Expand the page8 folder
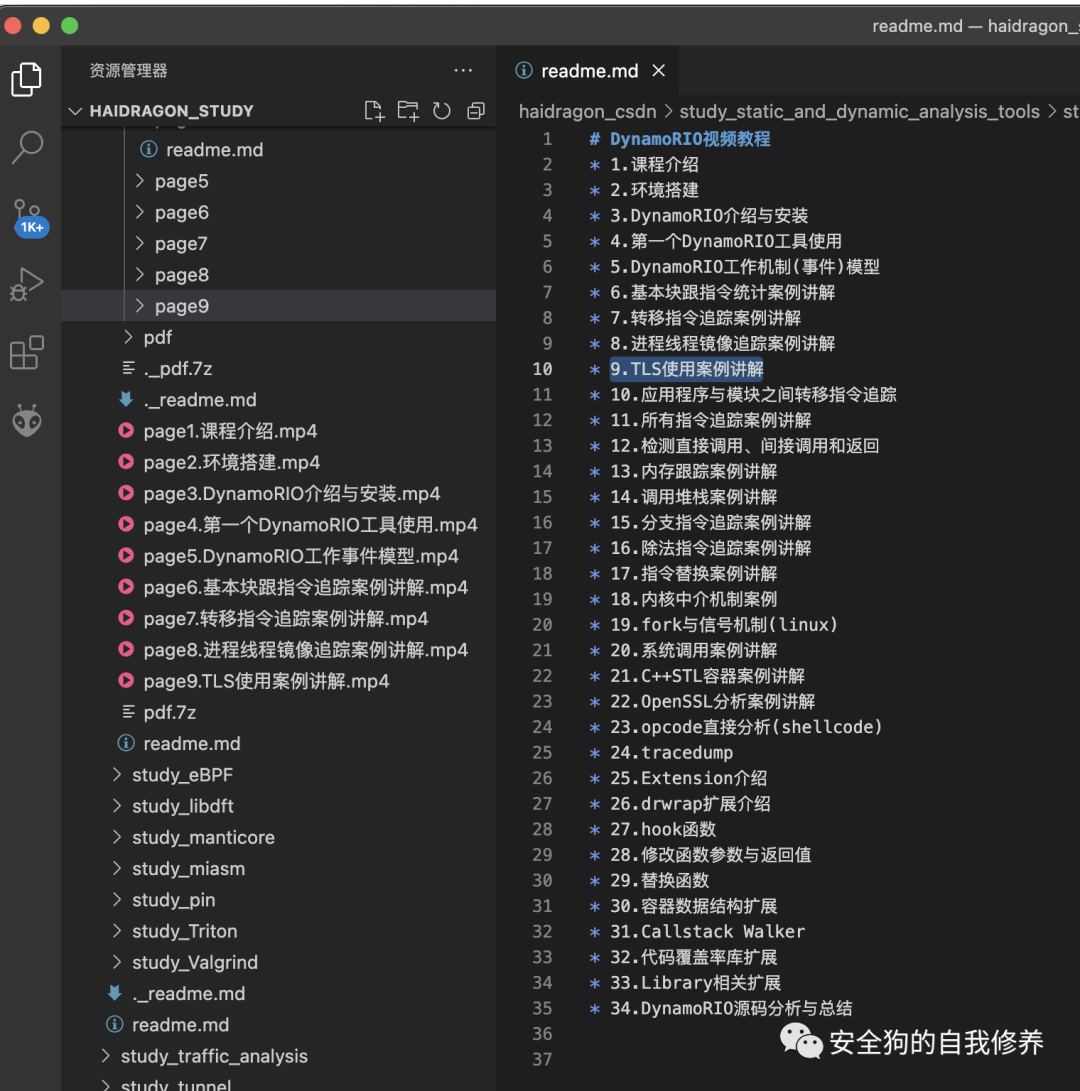 pyautogui.click(x=278, y=275)
